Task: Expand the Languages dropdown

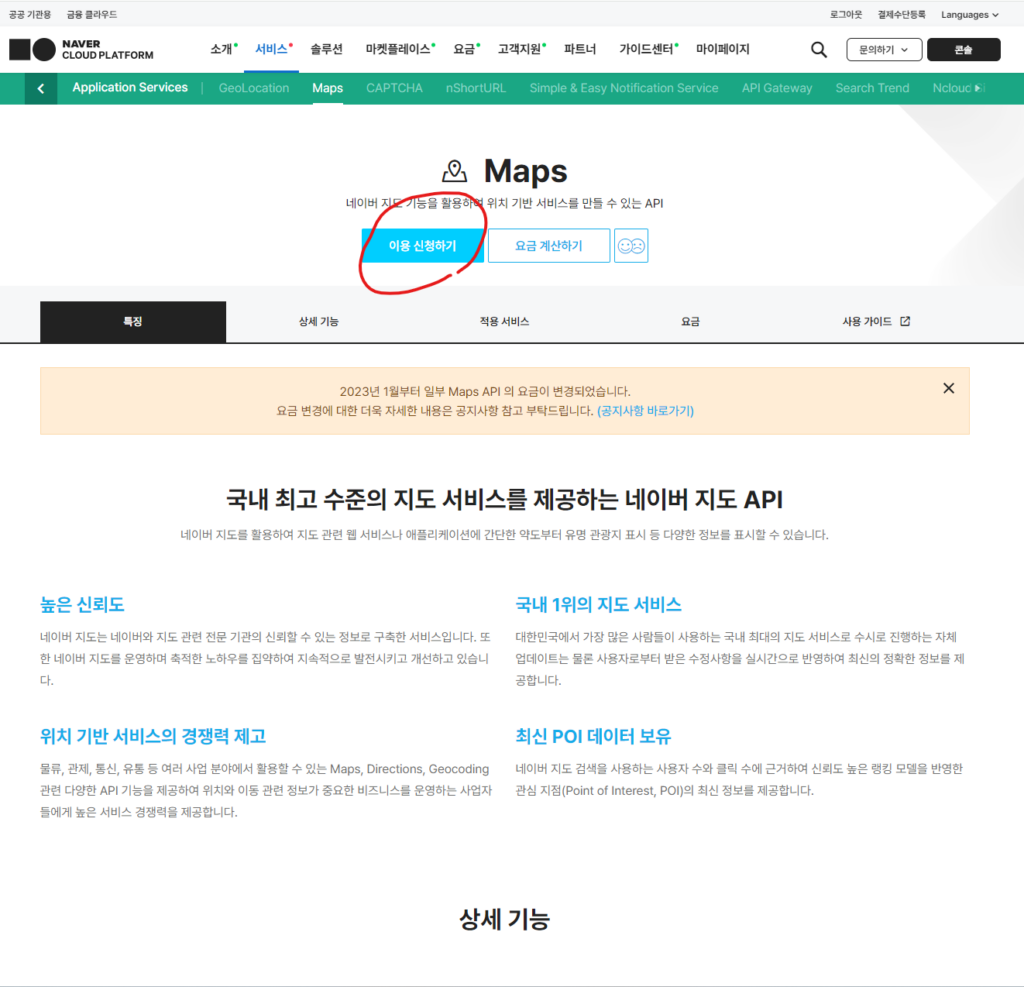Action: [x=970, y=14]
